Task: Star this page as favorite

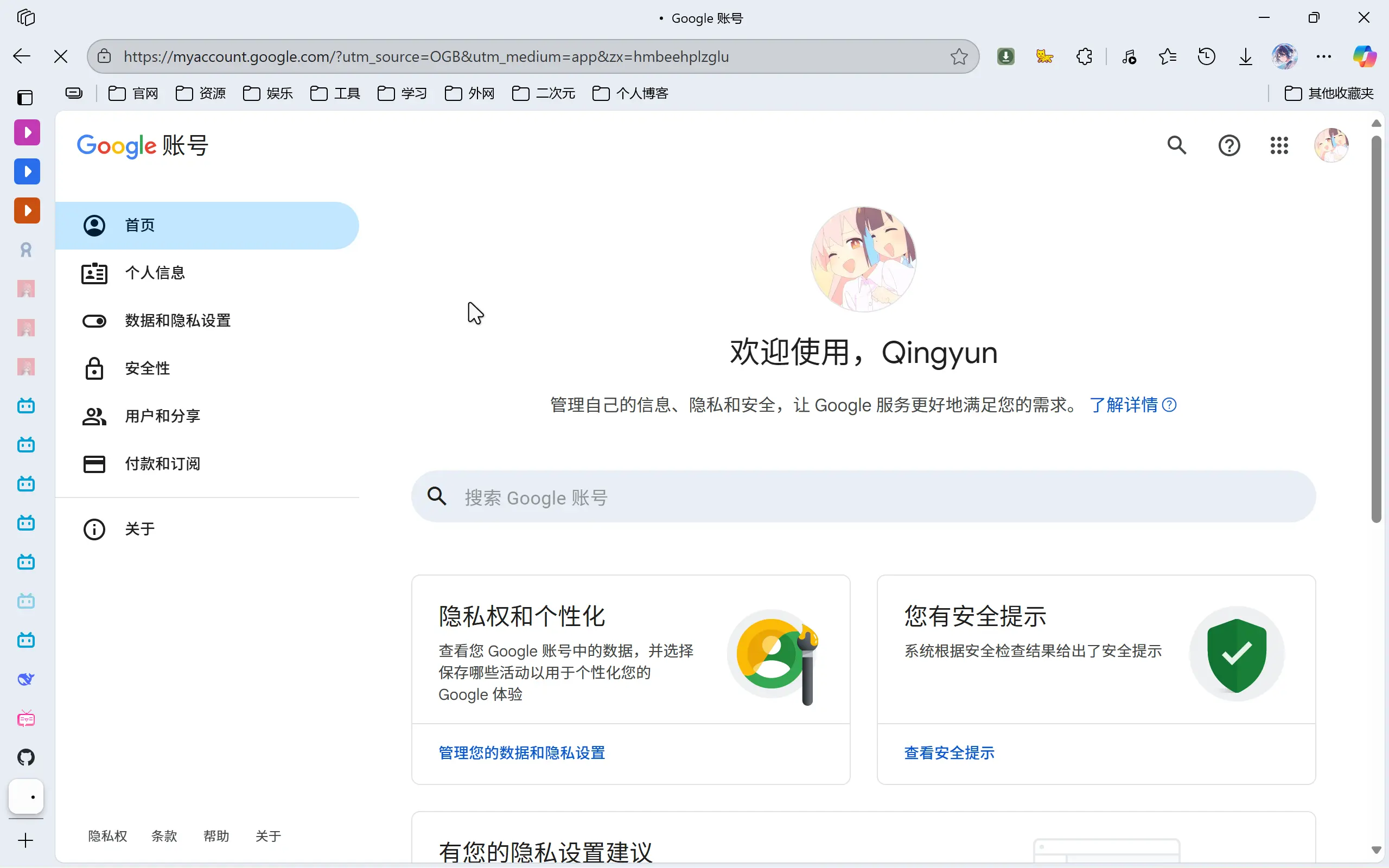Action: click(959, 56)
